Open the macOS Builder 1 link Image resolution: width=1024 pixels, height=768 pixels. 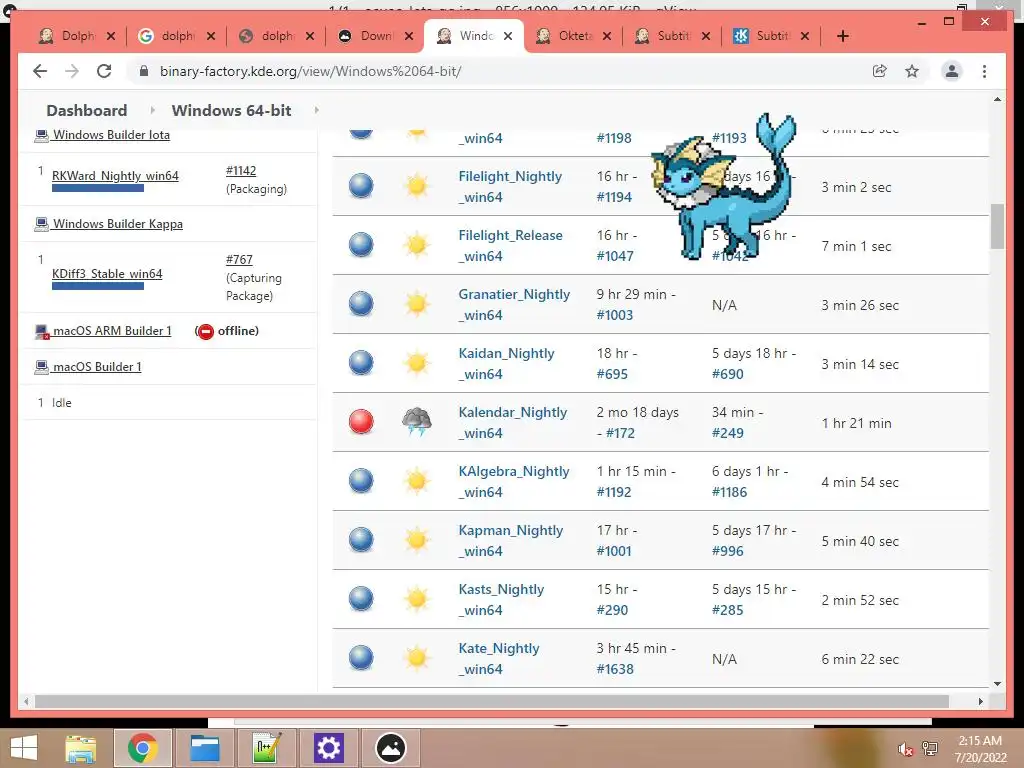pyautogui.click(x=97, y=367)
